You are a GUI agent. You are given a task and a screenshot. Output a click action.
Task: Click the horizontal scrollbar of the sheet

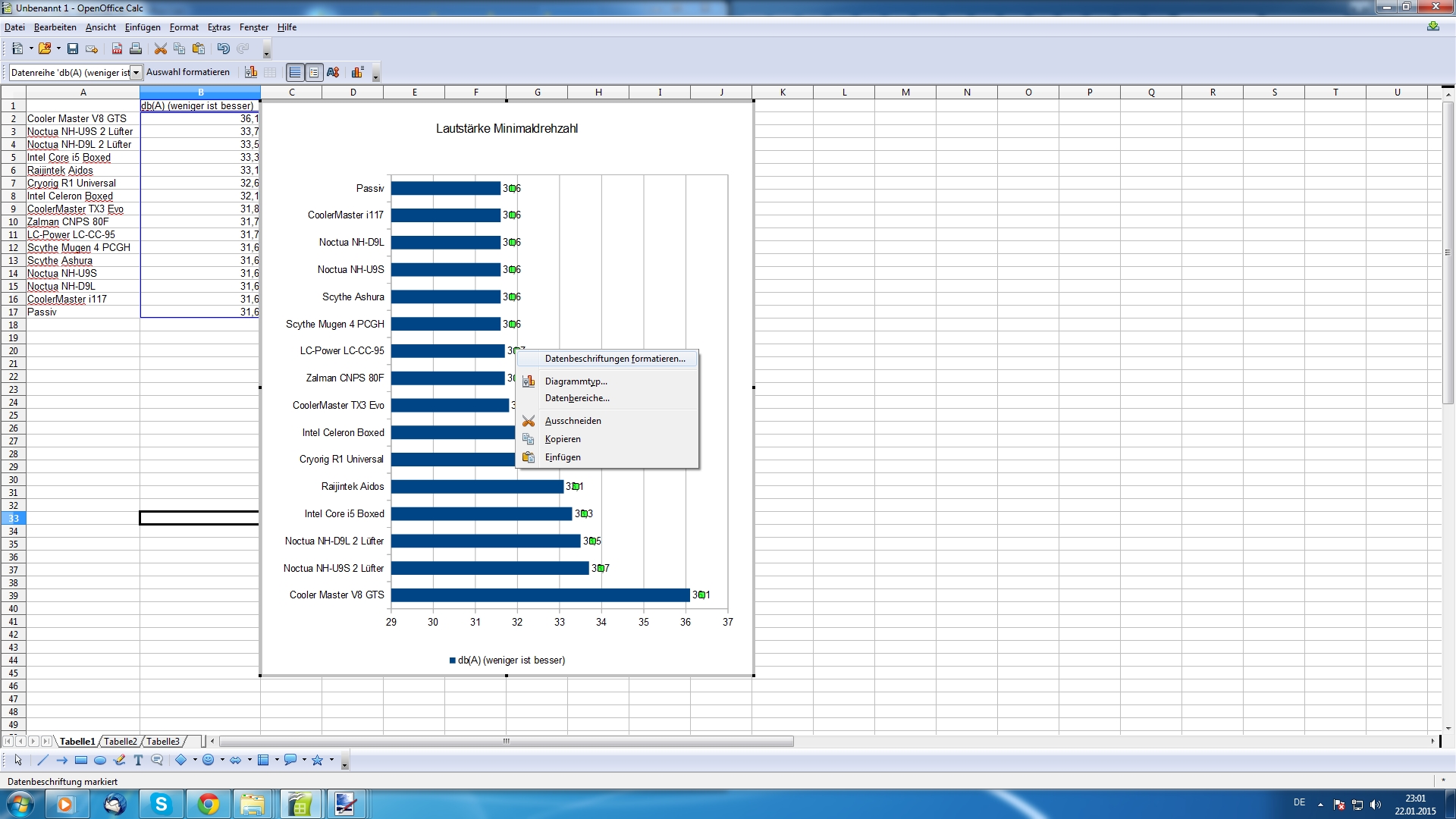pos(507,741)
